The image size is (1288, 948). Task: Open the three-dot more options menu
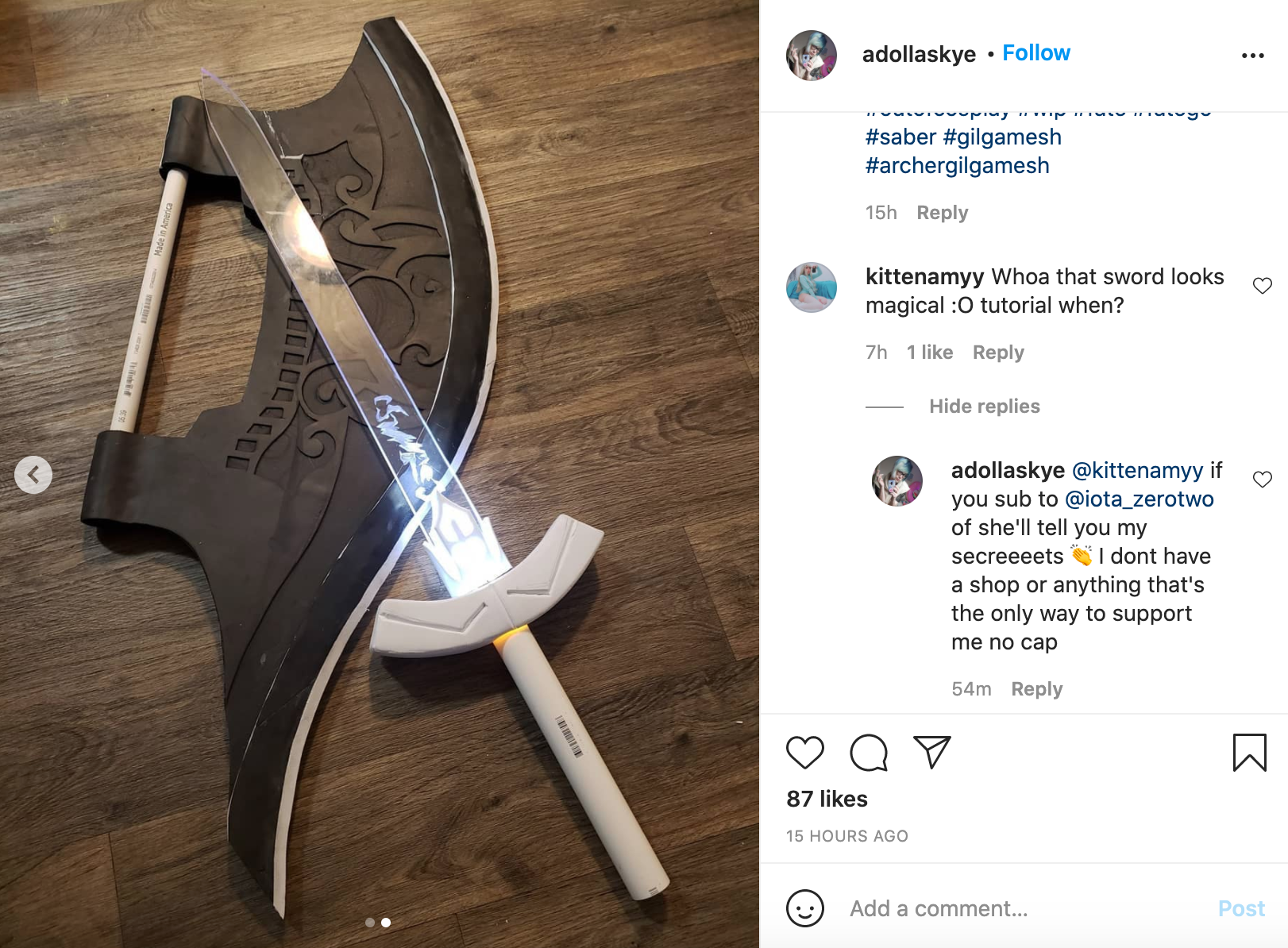click(x=1253, y=56)
